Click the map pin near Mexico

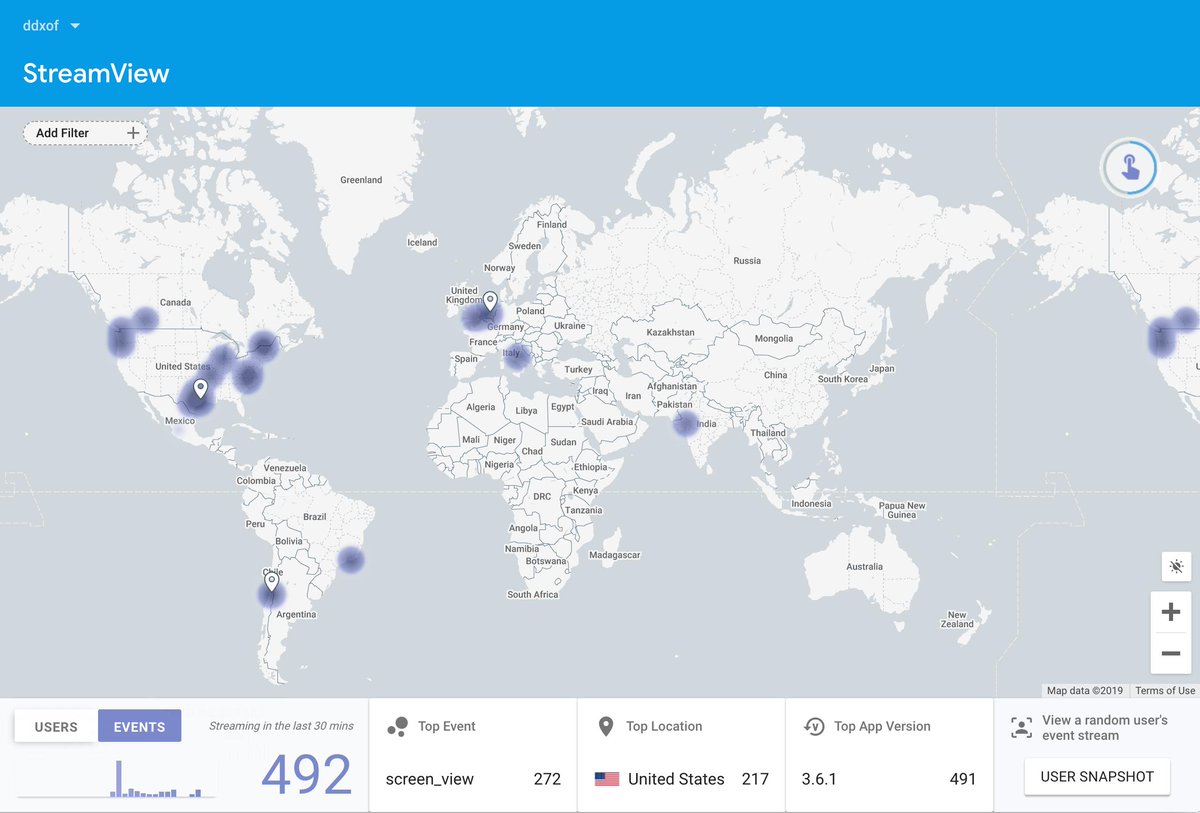(201, 389)
